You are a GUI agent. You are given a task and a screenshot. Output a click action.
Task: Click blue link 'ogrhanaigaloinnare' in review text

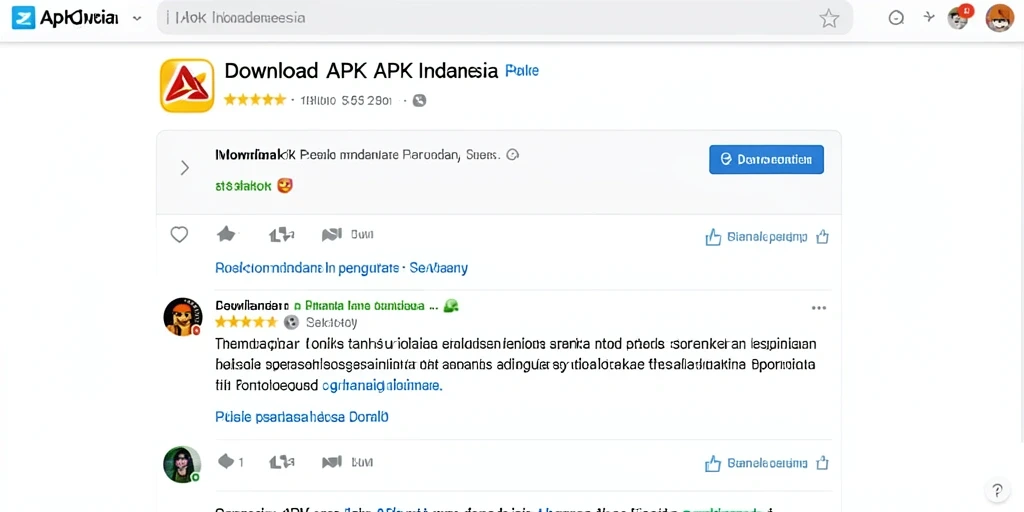[x=383, y=385]
